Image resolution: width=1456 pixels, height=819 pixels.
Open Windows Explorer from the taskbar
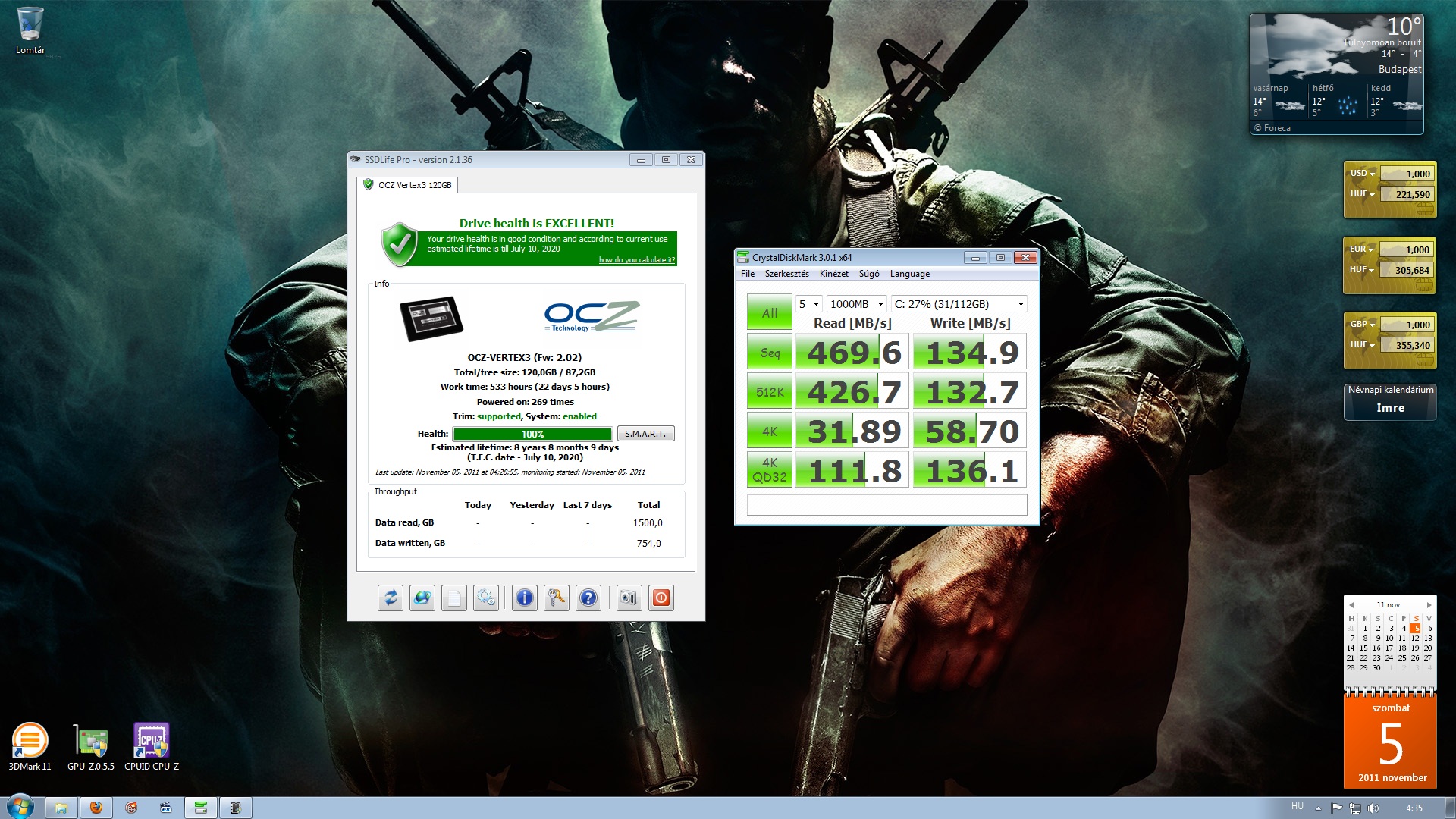click(x=61, y=808)
